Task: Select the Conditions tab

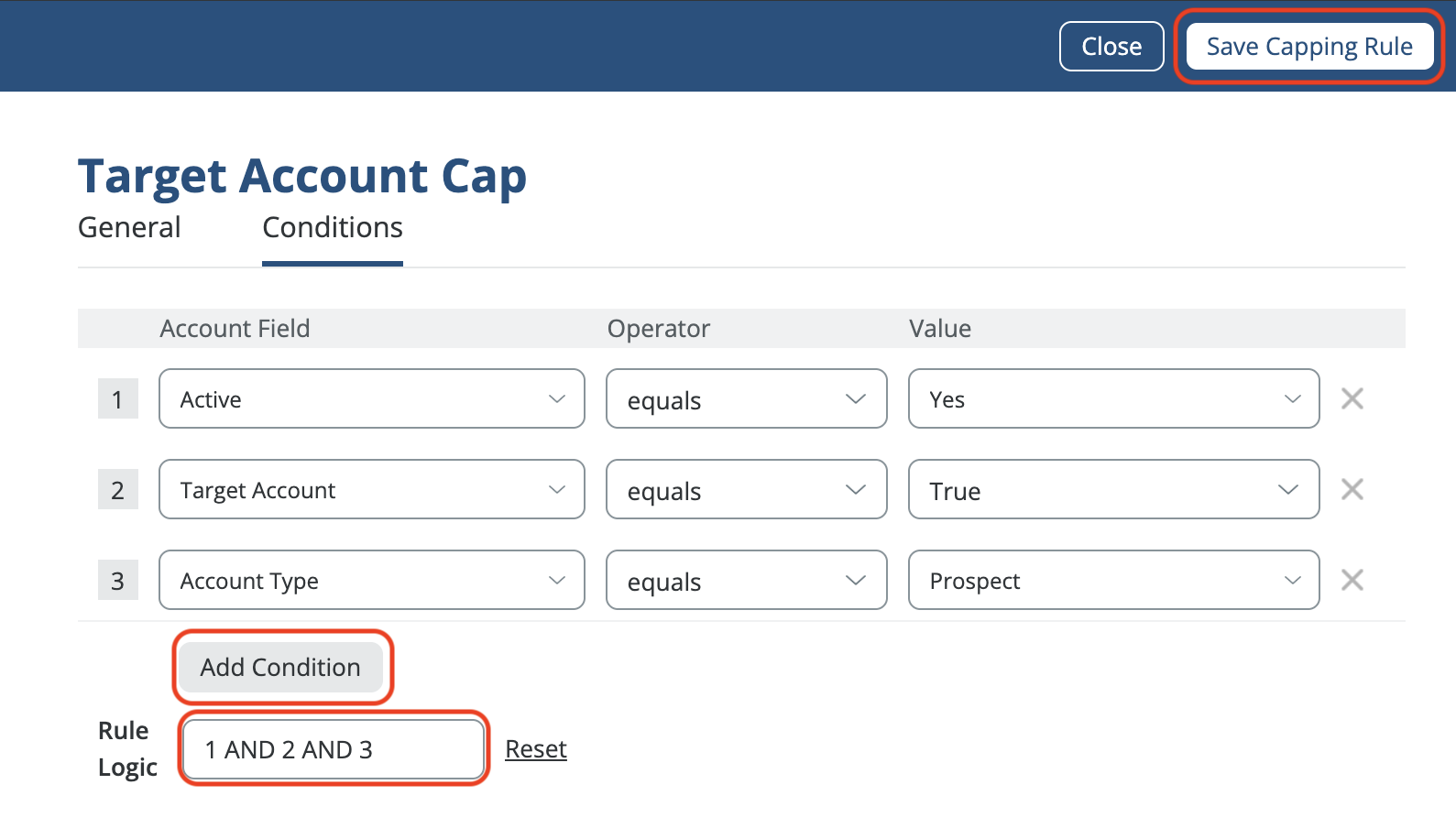Action: (x=332, y=227)
